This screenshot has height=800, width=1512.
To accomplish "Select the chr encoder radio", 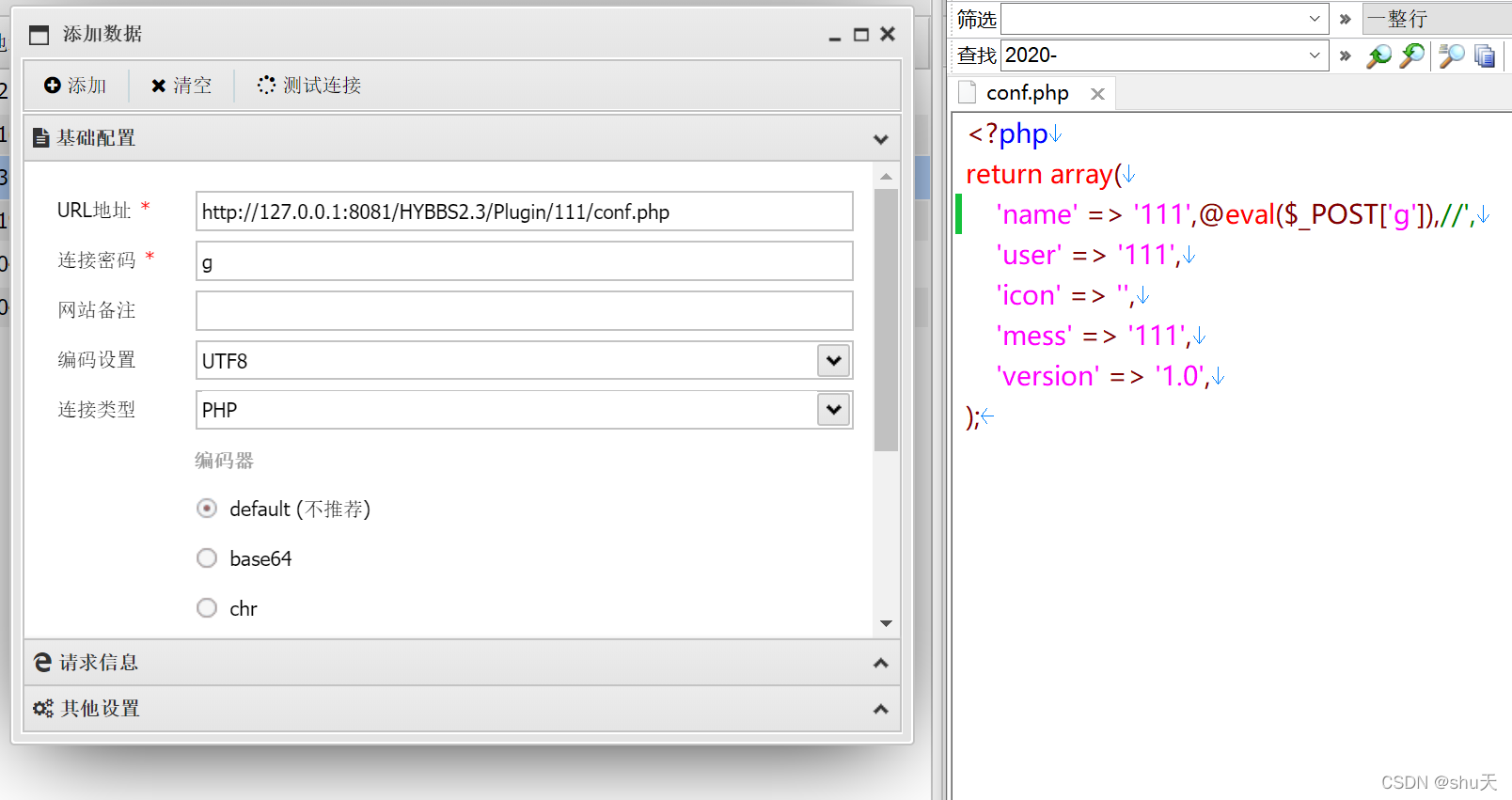I will pyautogui.click(x=207, y=608).
